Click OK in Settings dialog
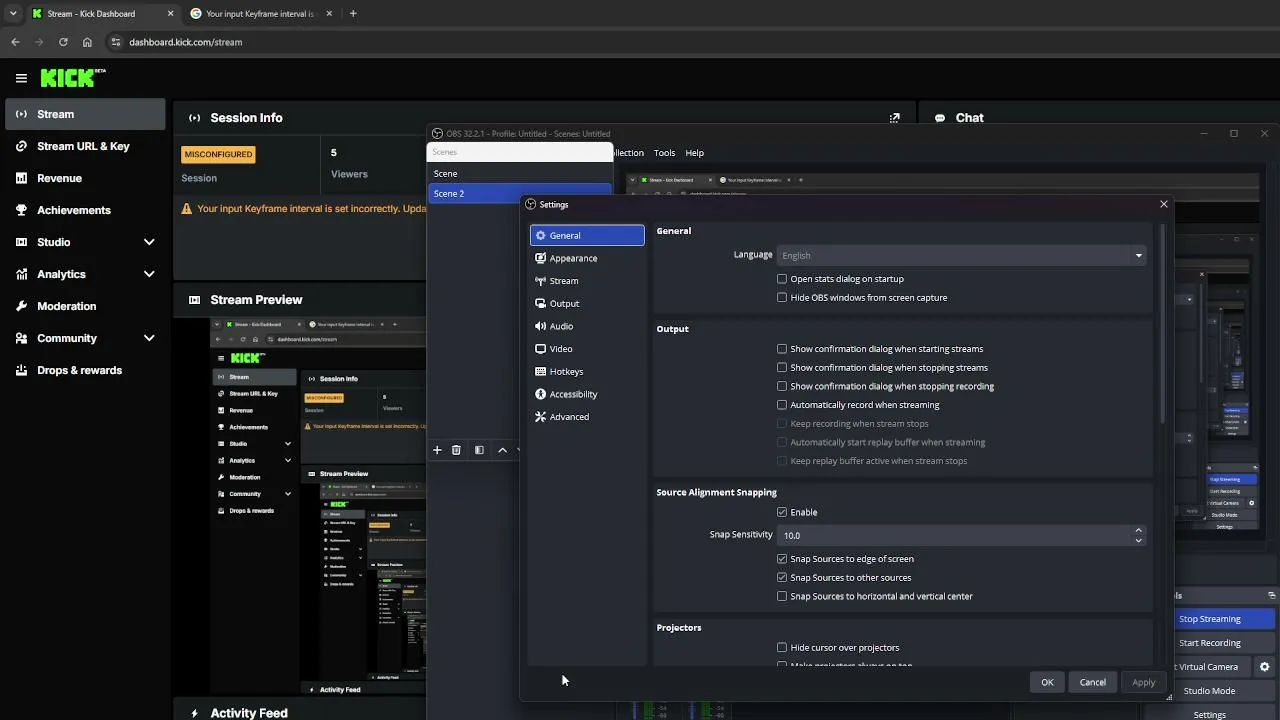The width and height of the screenshot is (1280, 720). coord(1047,682)
